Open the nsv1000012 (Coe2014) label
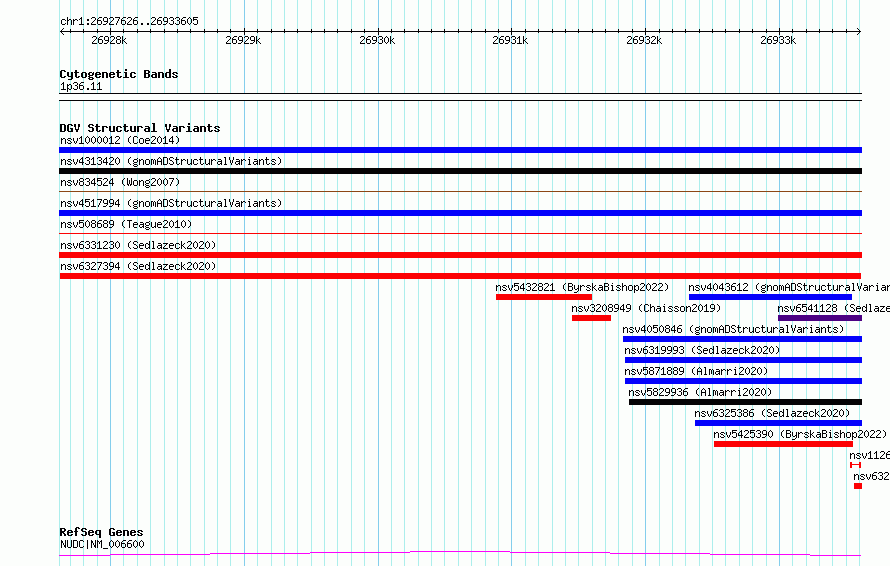 [x=120, y=140]
